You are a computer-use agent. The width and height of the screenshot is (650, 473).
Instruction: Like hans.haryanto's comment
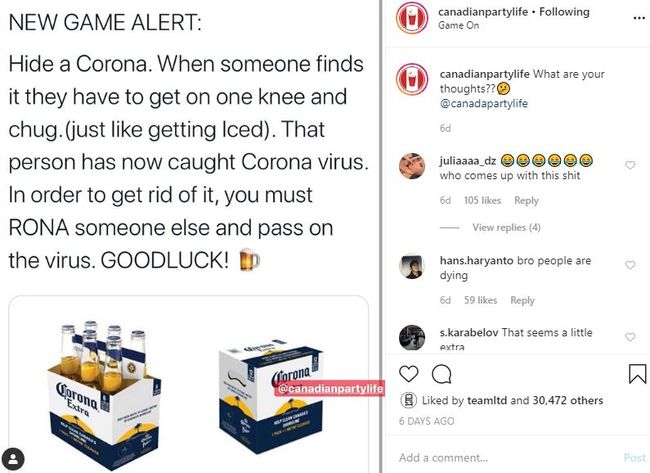(x=630, y=265)
